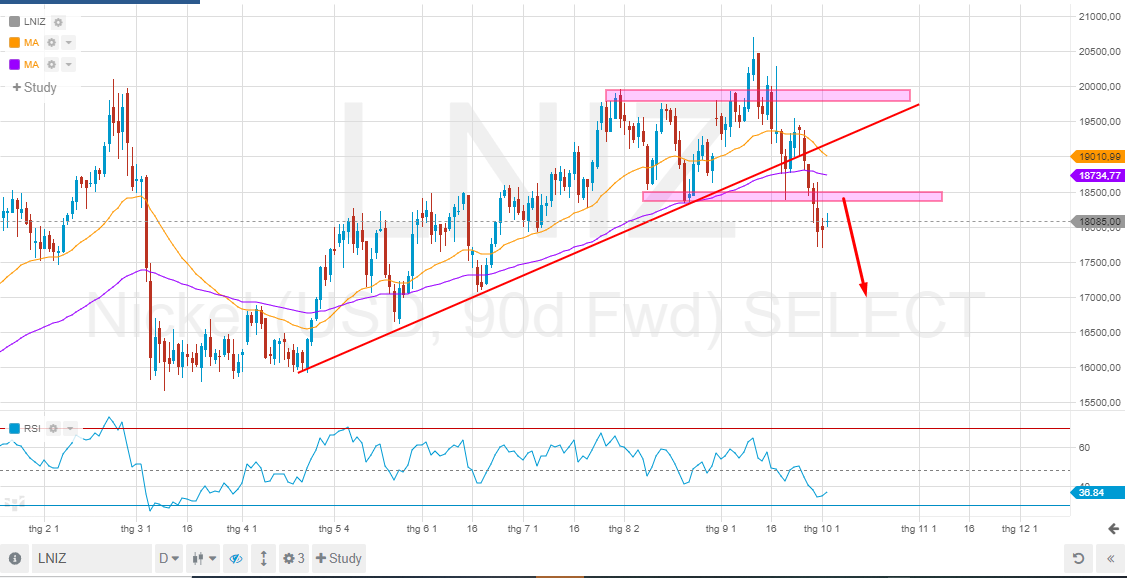Screen dimensions: 1127x578
Task: Collapse toolbar with double chevron icon
Action: tap(1108, 558)
